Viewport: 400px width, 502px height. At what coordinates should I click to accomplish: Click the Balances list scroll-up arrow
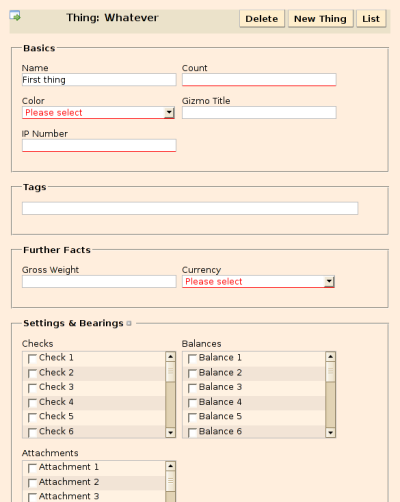coord(331,357)
